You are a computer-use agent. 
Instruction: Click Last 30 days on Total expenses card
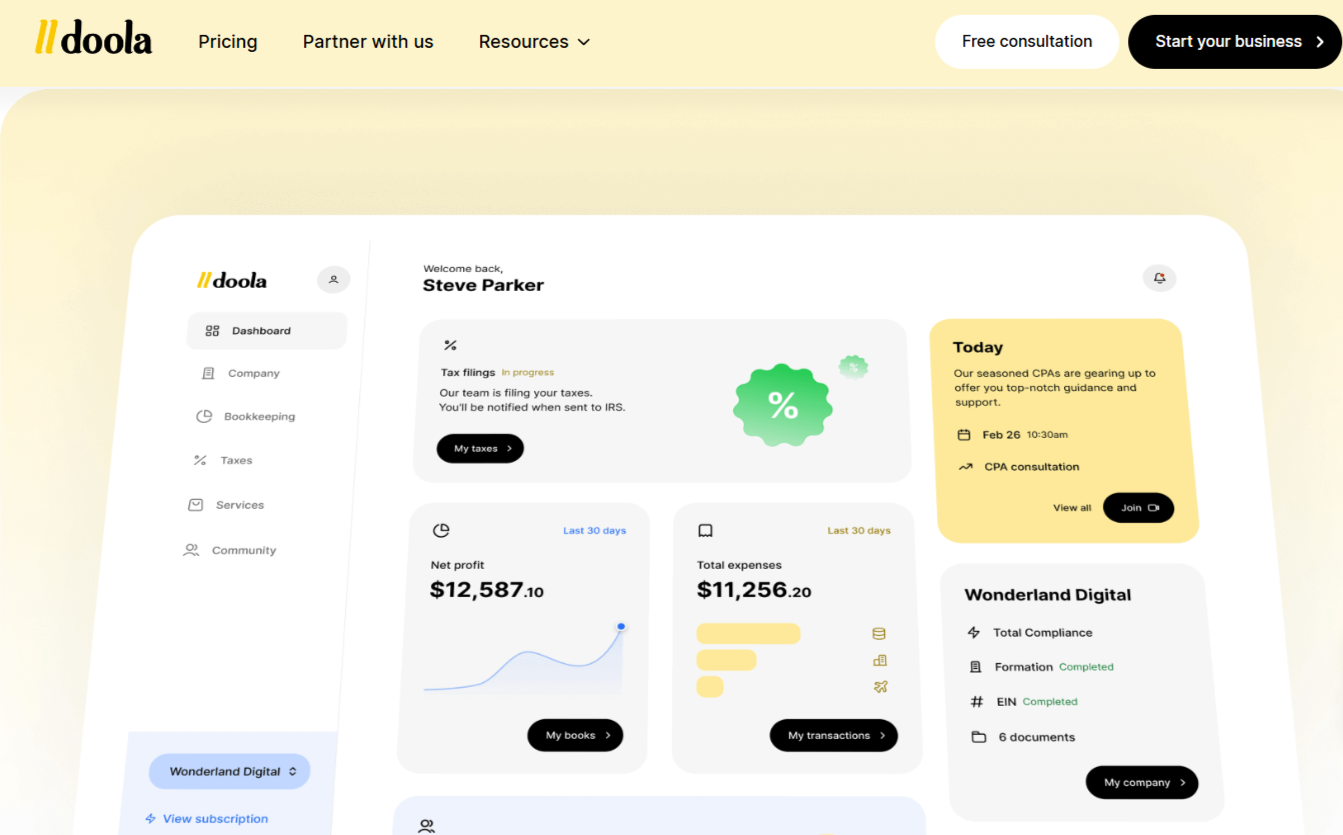coord(859,531)
